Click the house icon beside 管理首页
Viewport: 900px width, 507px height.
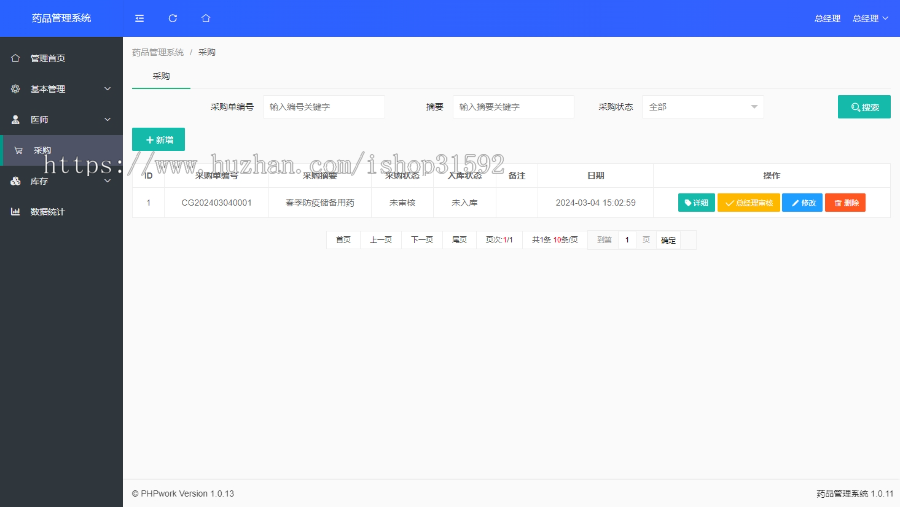(x=15, y=58)
